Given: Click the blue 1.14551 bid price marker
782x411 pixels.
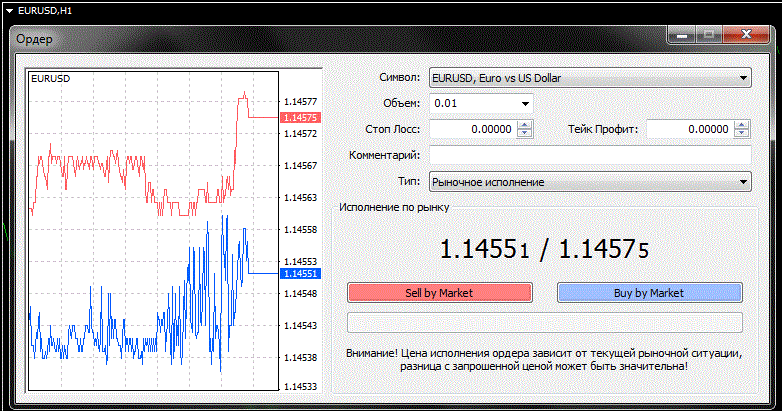Looking at the screenshot, I should [300, 273].
